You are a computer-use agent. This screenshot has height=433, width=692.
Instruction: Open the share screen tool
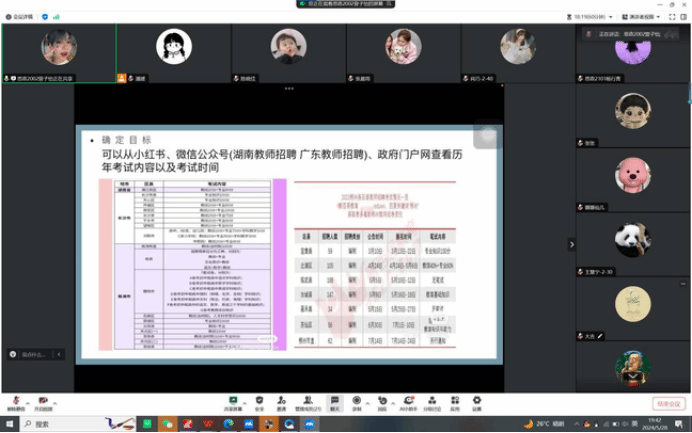click(232, 400)
